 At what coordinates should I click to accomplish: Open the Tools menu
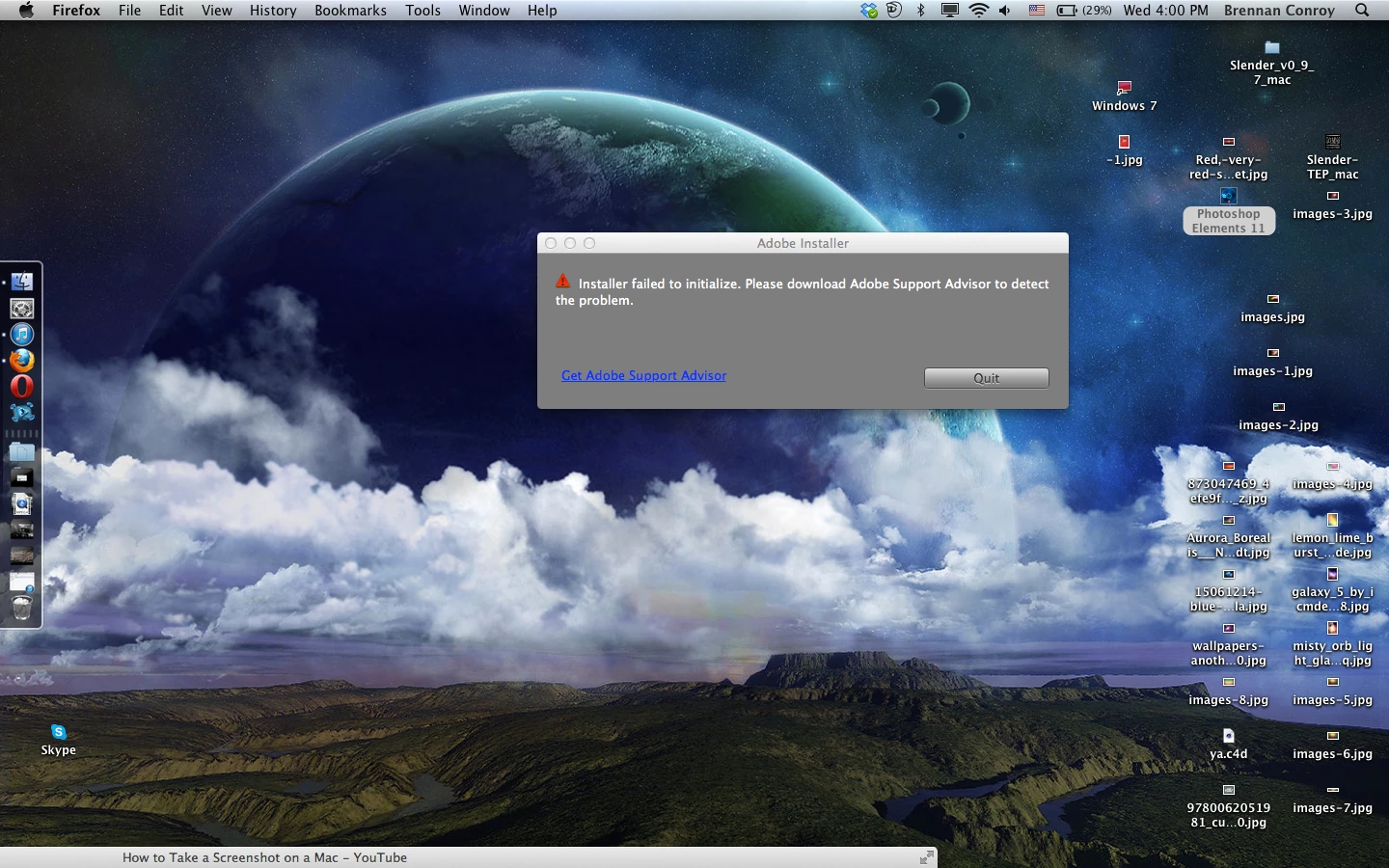point(422,11)
